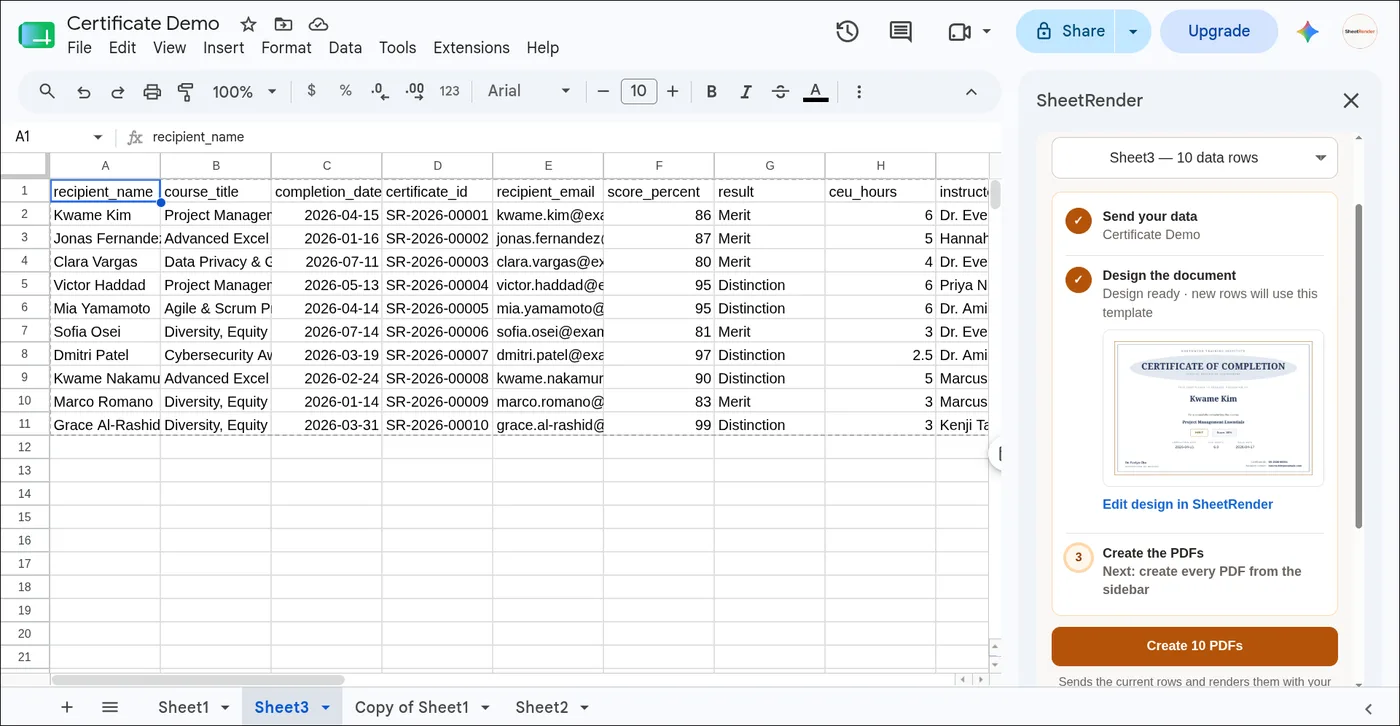
Task: Click Edit design in SheetRender link
Action: [1188, 504]
